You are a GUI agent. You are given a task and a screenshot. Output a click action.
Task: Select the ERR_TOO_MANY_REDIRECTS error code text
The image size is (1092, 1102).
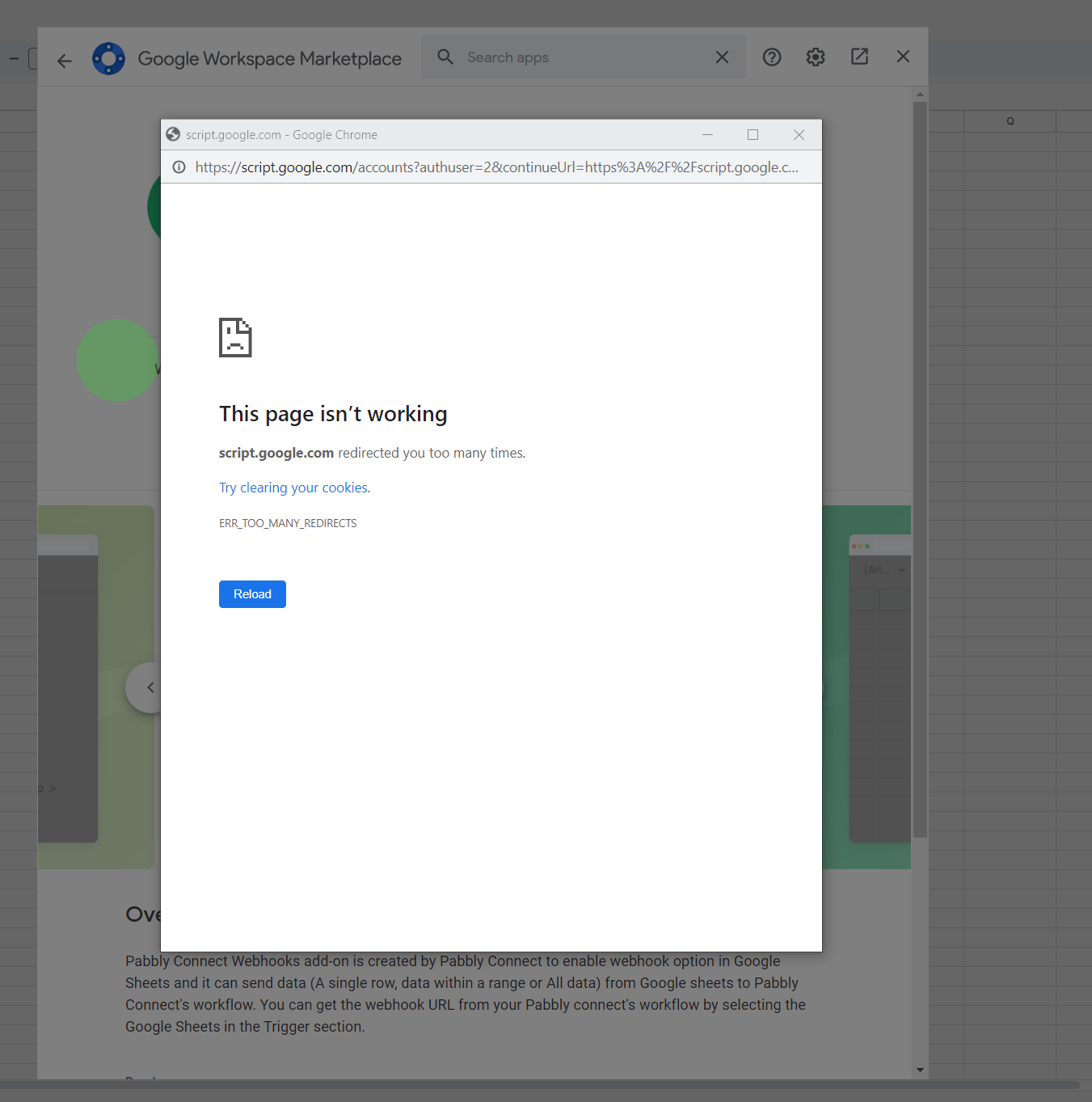pyautogui.click(x=288, y=523)
